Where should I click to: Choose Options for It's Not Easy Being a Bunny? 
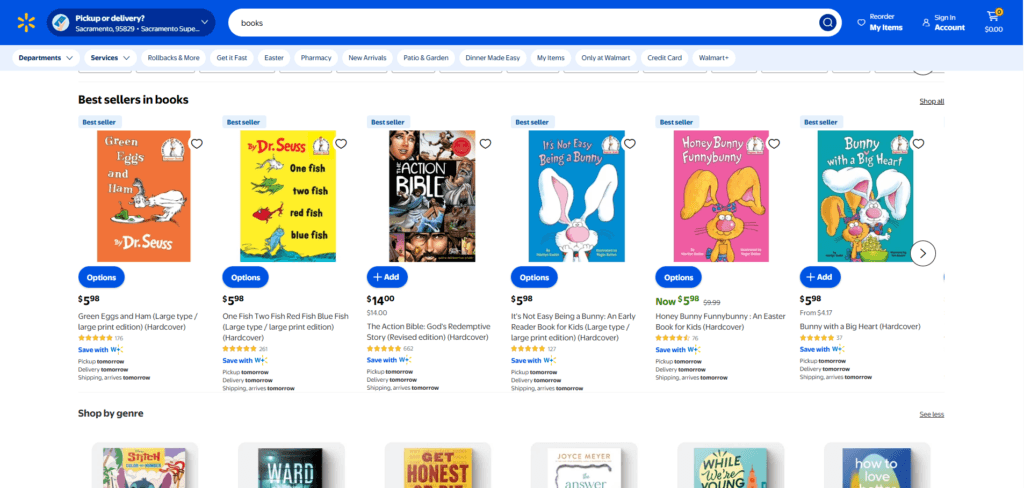pos(534,277)
